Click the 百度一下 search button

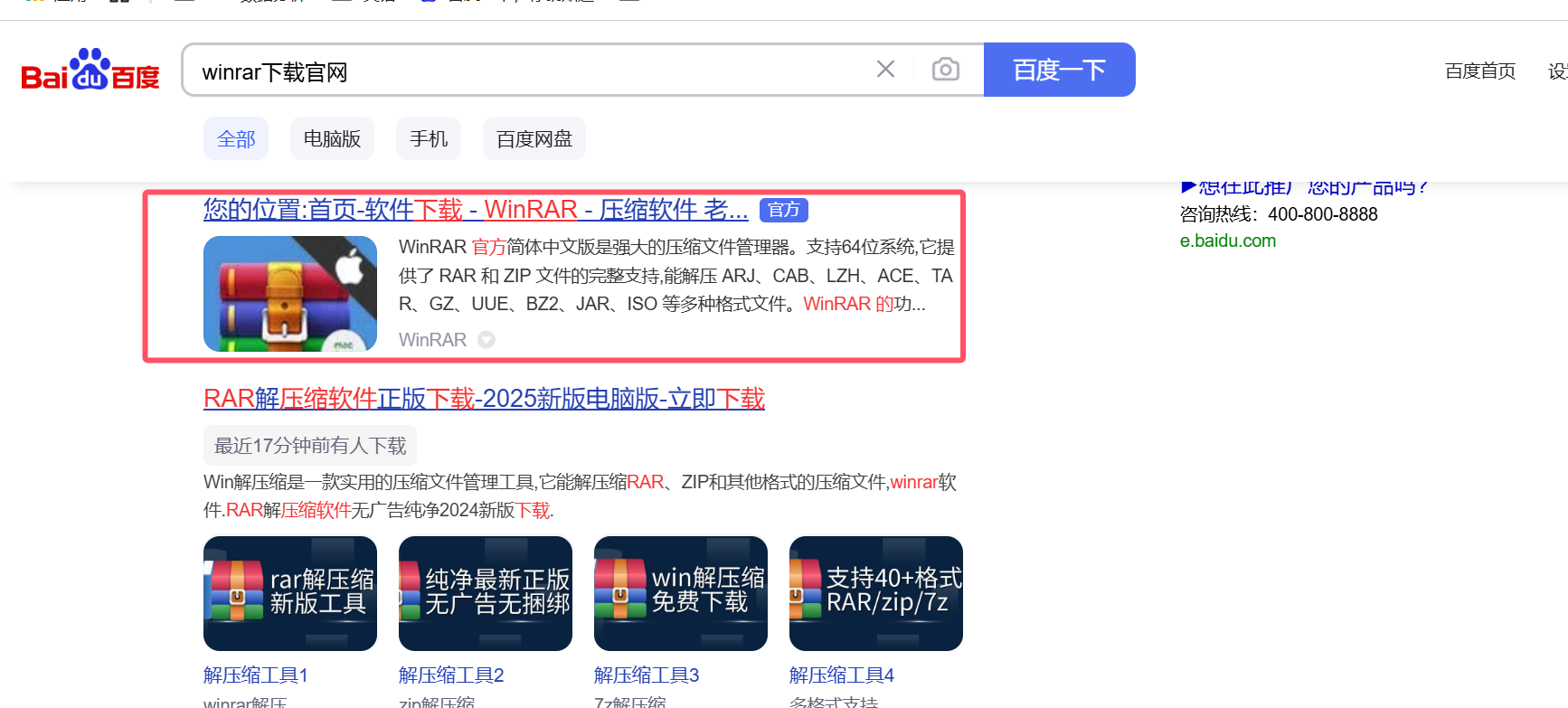click(1059, 70)
